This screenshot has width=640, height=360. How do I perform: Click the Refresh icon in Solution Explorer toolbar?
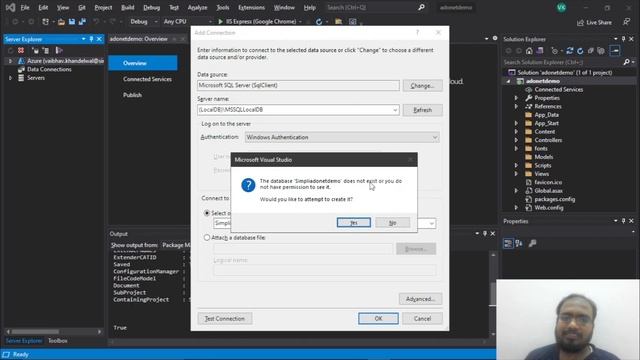click(580, 51)
